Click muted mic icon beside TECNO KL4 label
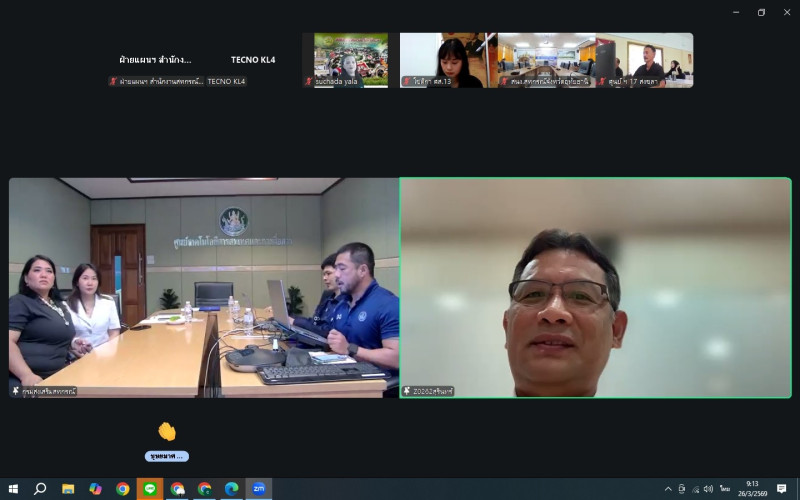Screen dimensions: 800x500 point(113,82)
